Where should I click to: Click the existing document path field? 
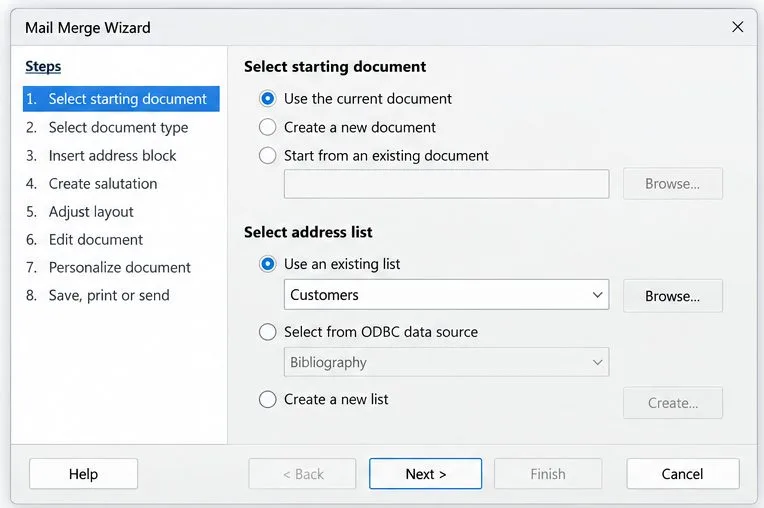pos(446,184)
